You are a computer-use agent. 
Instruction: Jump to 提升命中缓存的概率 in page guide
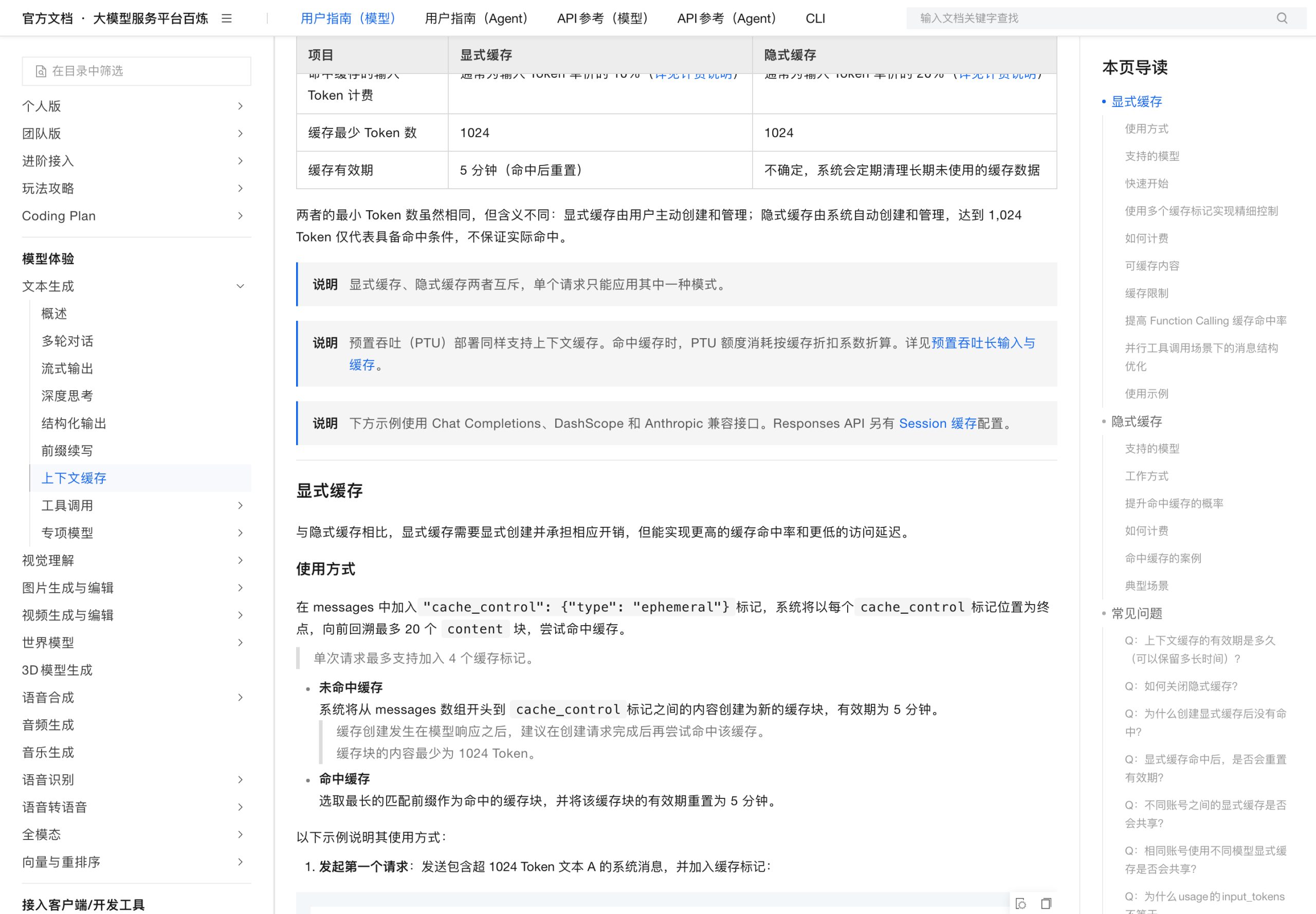point(1174,503)
